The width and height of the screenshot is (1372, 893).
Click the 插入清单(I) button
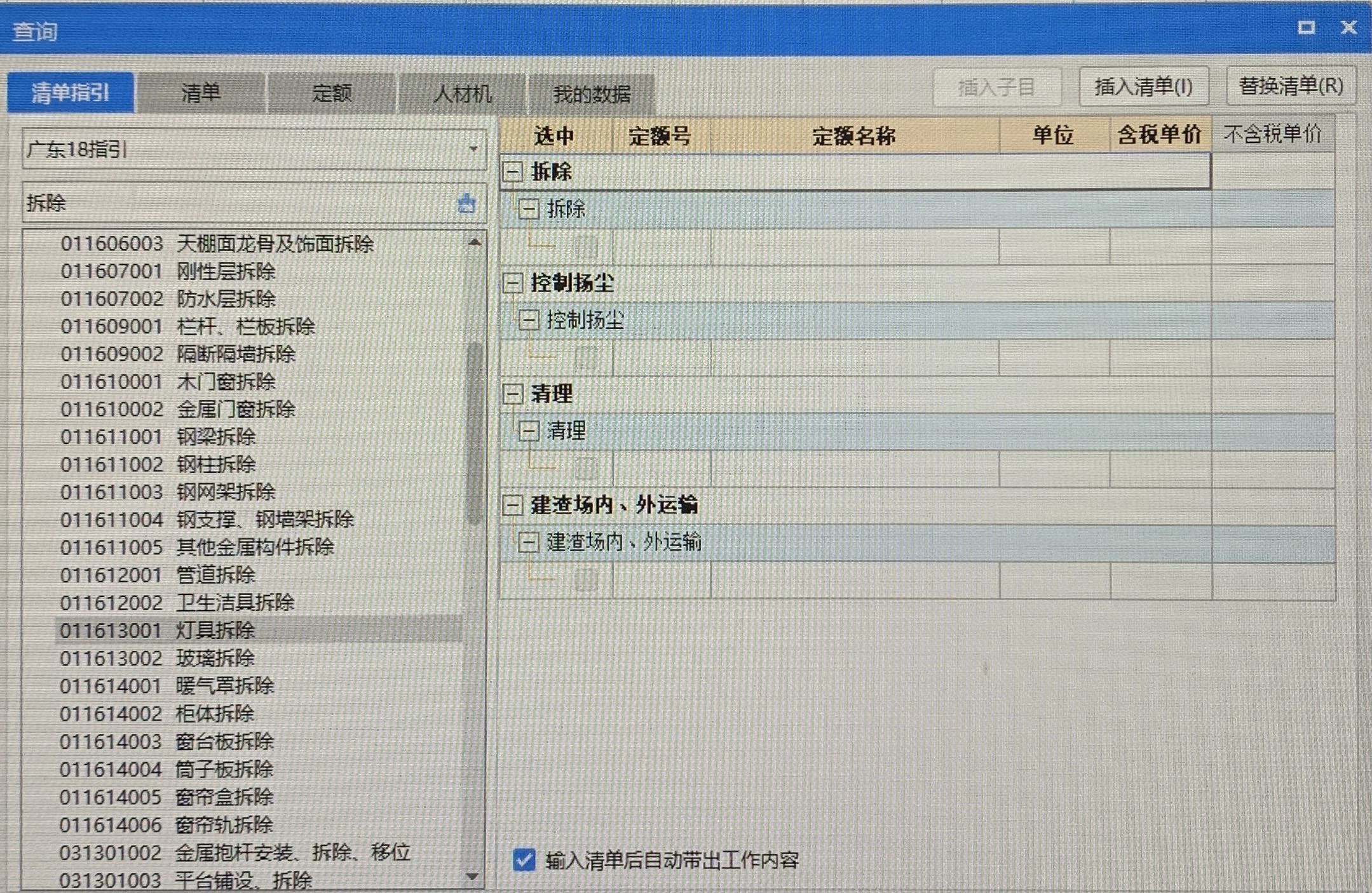click(1143, 86)
